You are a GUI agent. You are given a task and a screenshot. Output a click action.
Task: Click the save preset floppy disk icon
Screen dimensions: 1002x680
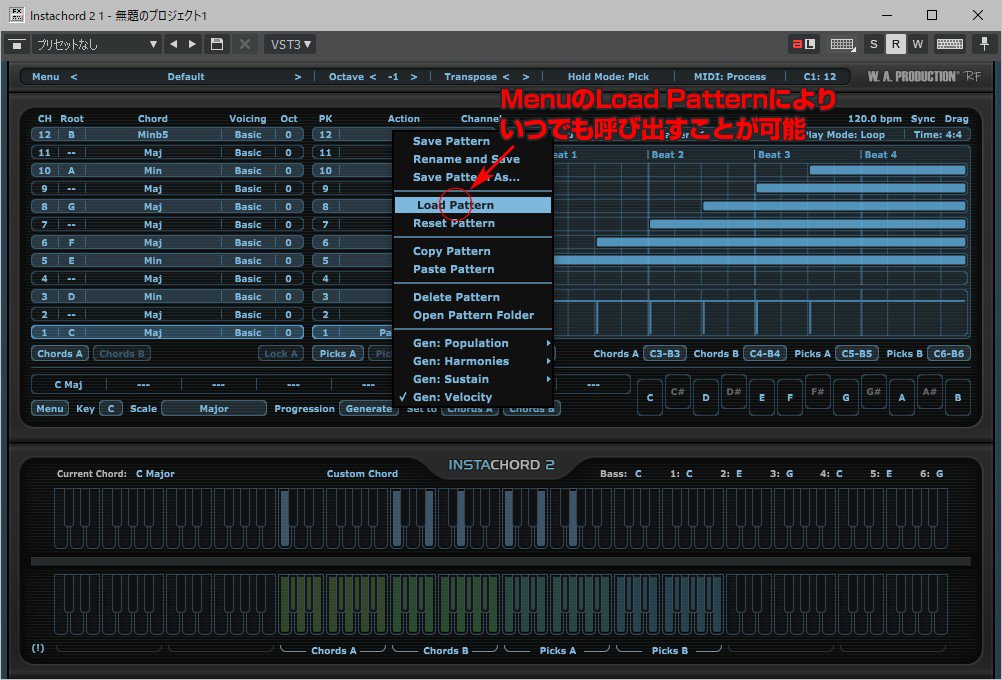[x=217, y=44]
